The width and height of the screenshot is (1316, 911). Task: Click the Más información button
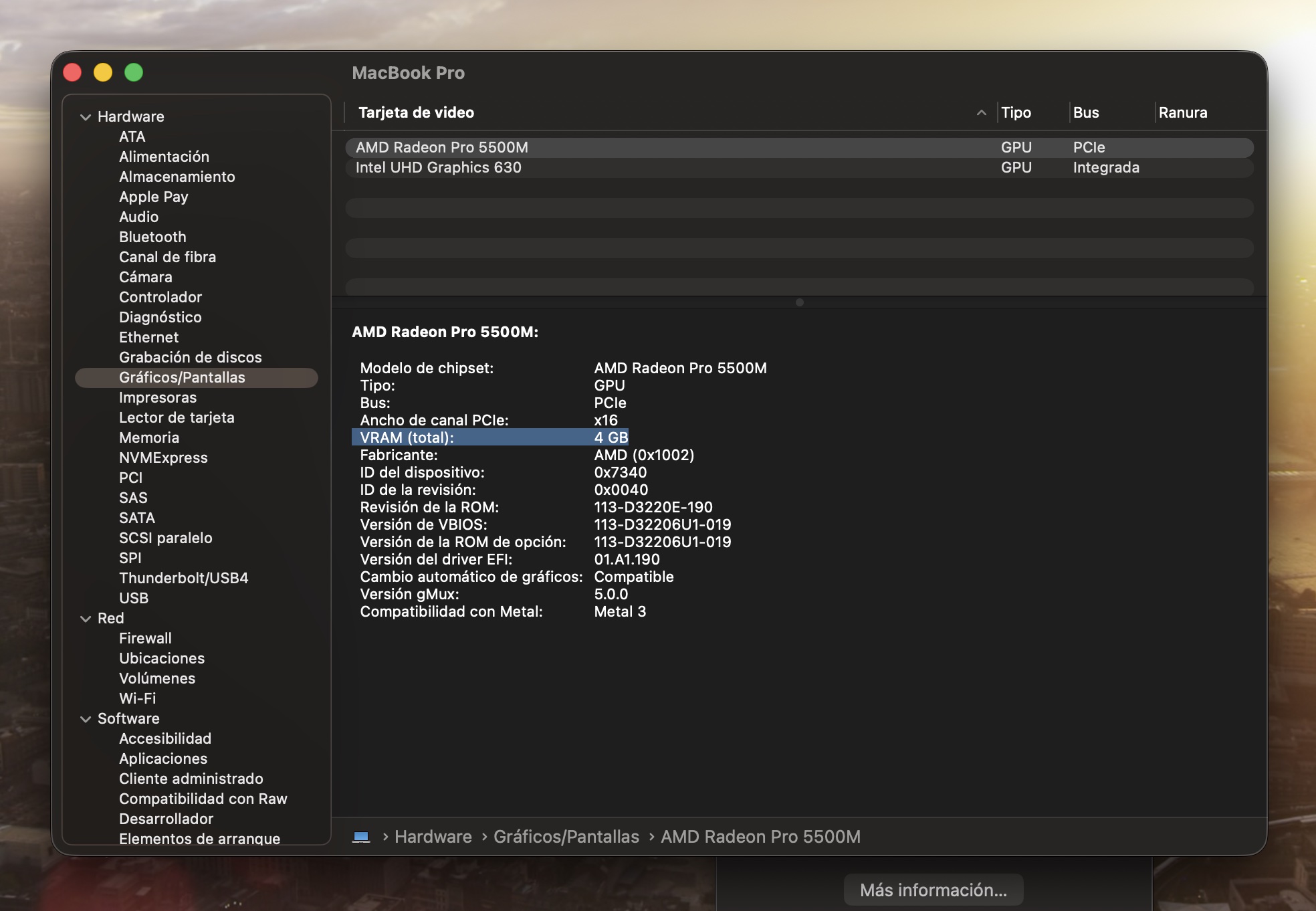click(x=933, y=890)
